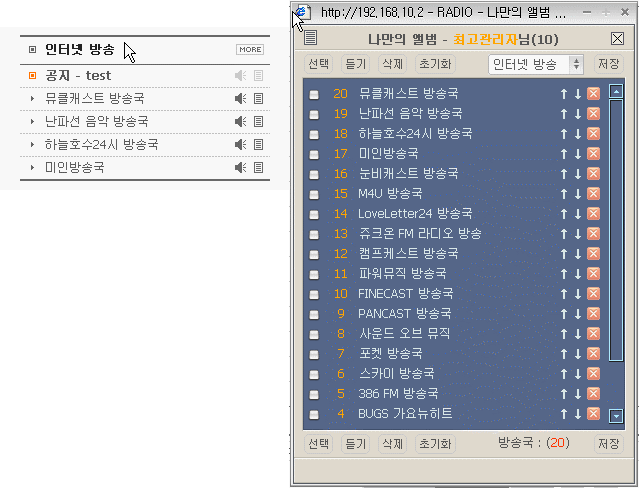The image size is (639, 488).
Task: Check the box for 17 미인방송국
Action: pos(314,155)
